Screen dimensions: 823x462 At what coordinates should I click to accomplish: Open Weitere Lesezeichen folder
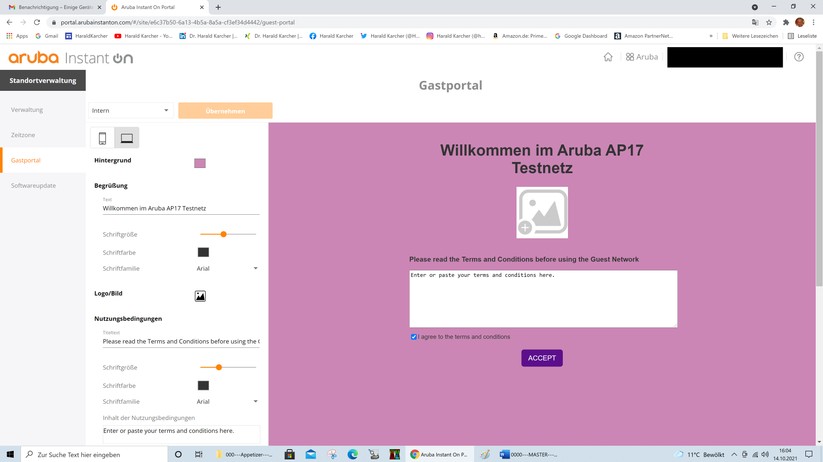point(750,36)
